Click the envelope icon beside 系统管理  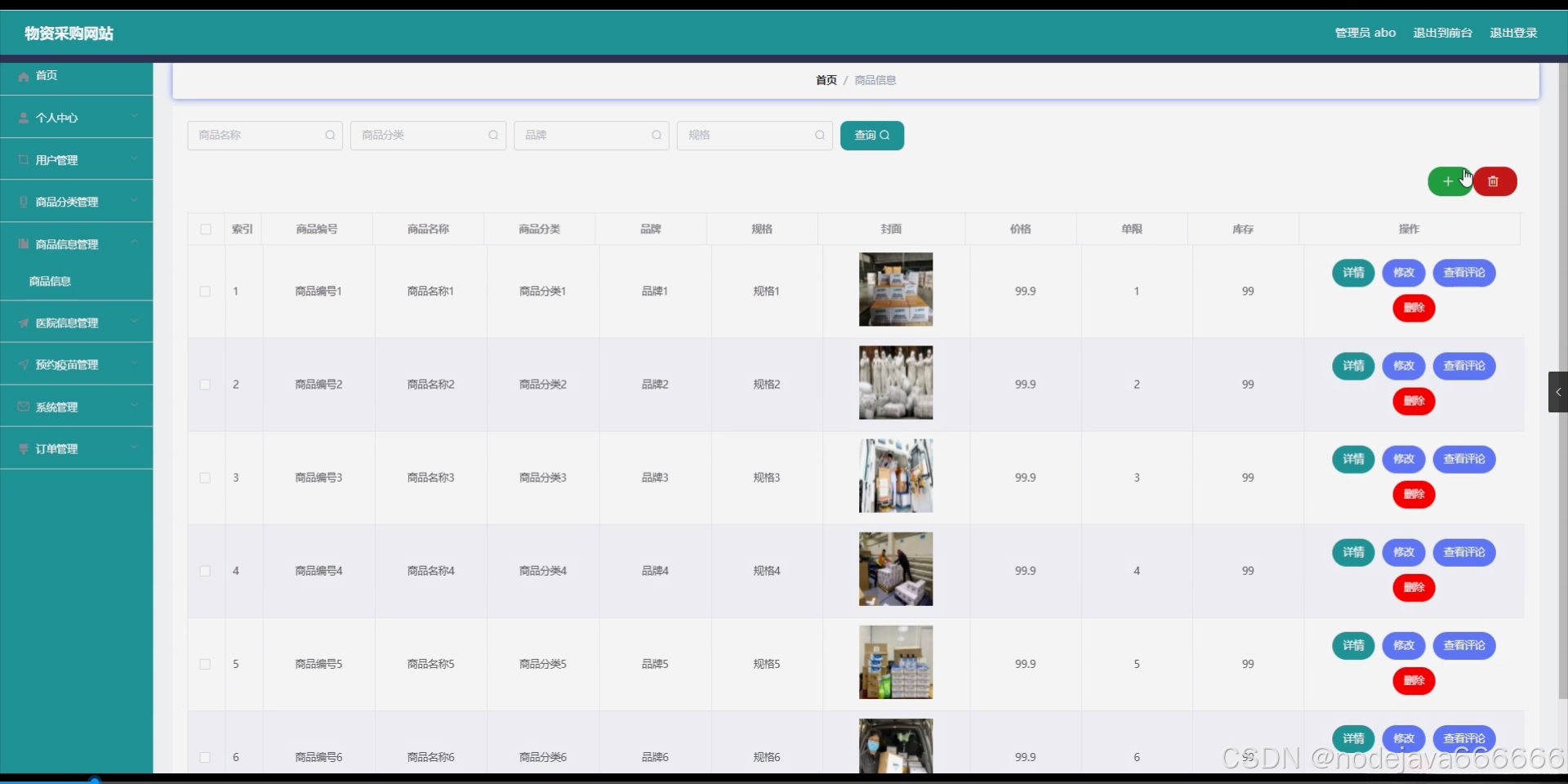coord(24,407)
